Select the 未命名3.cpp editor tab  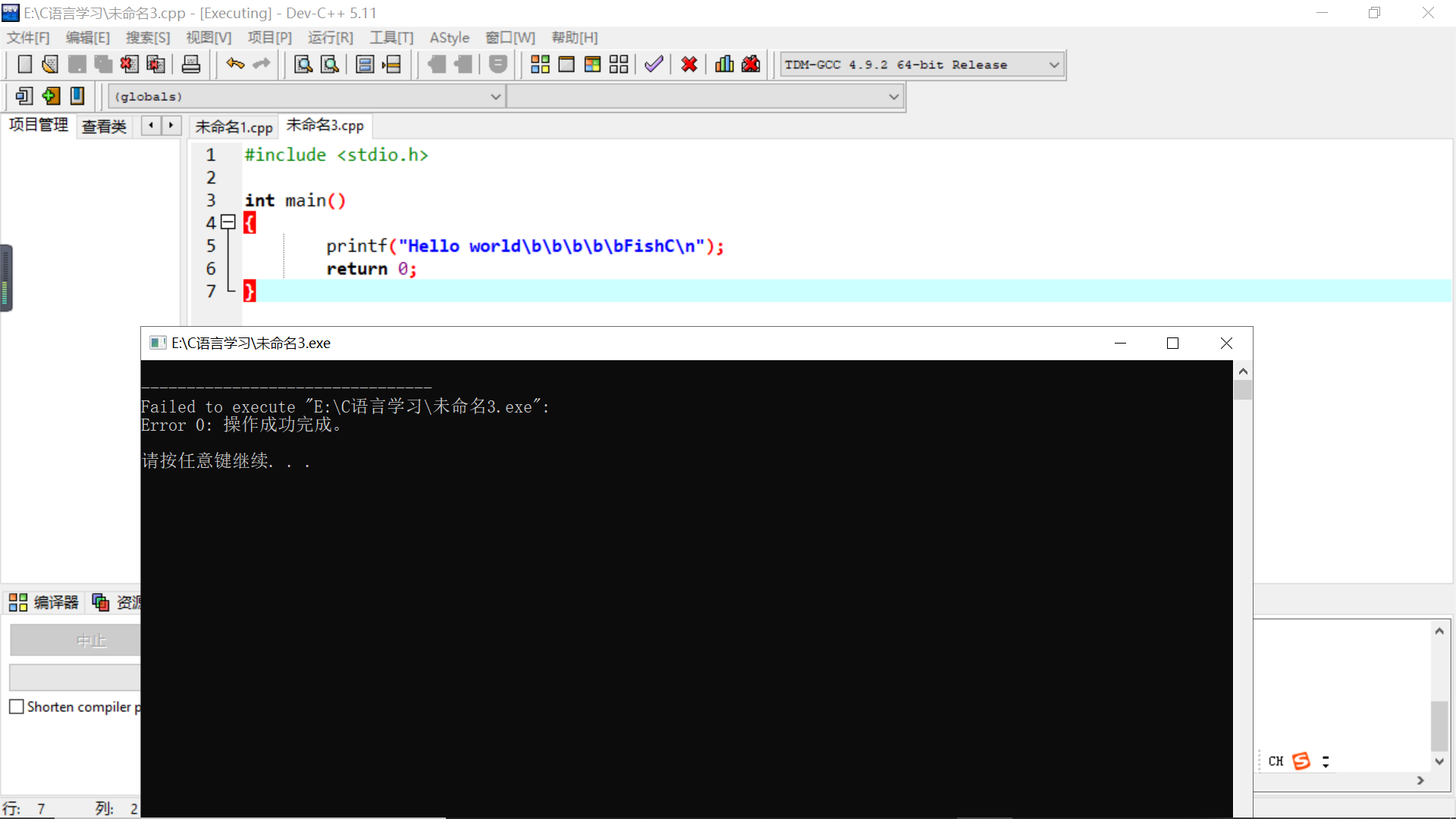coord(325,126)
